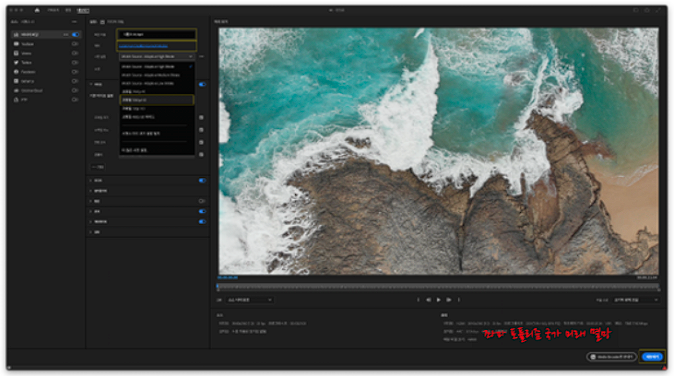Screen dimensions: 674x378
Task: Enable the FTP destination toggle
Action: 75,100
